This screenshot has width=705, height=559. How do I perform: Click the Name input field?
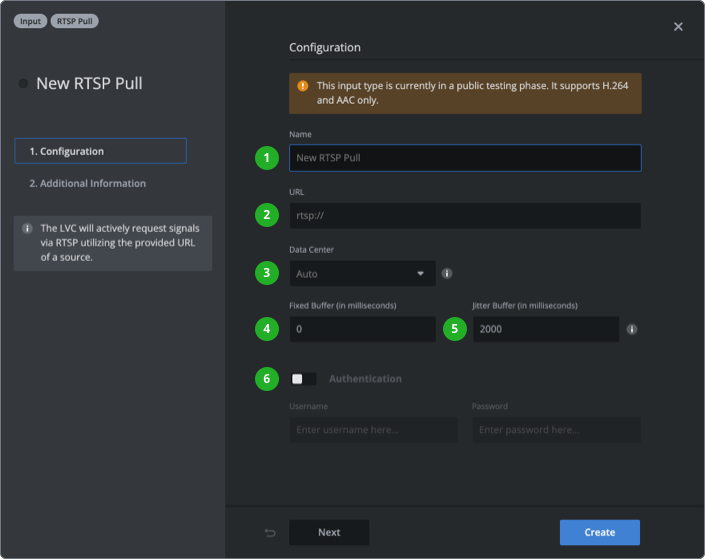click(x=465, y=158)
